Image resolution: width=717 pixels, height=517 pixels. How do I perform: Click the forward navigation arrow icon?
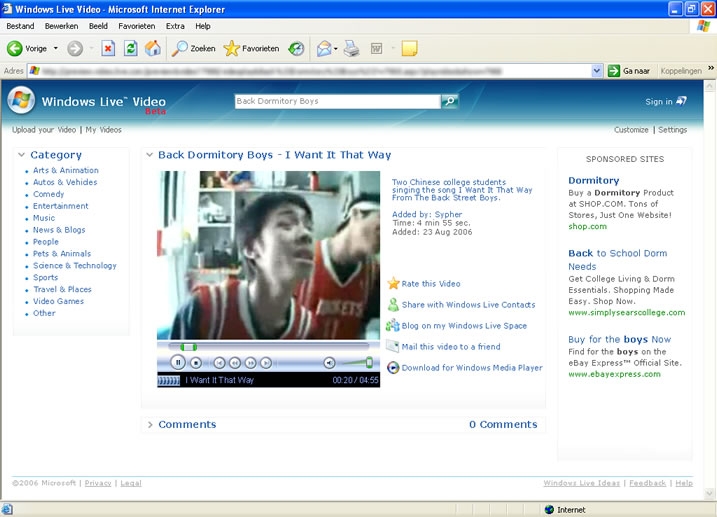point(75,48)
